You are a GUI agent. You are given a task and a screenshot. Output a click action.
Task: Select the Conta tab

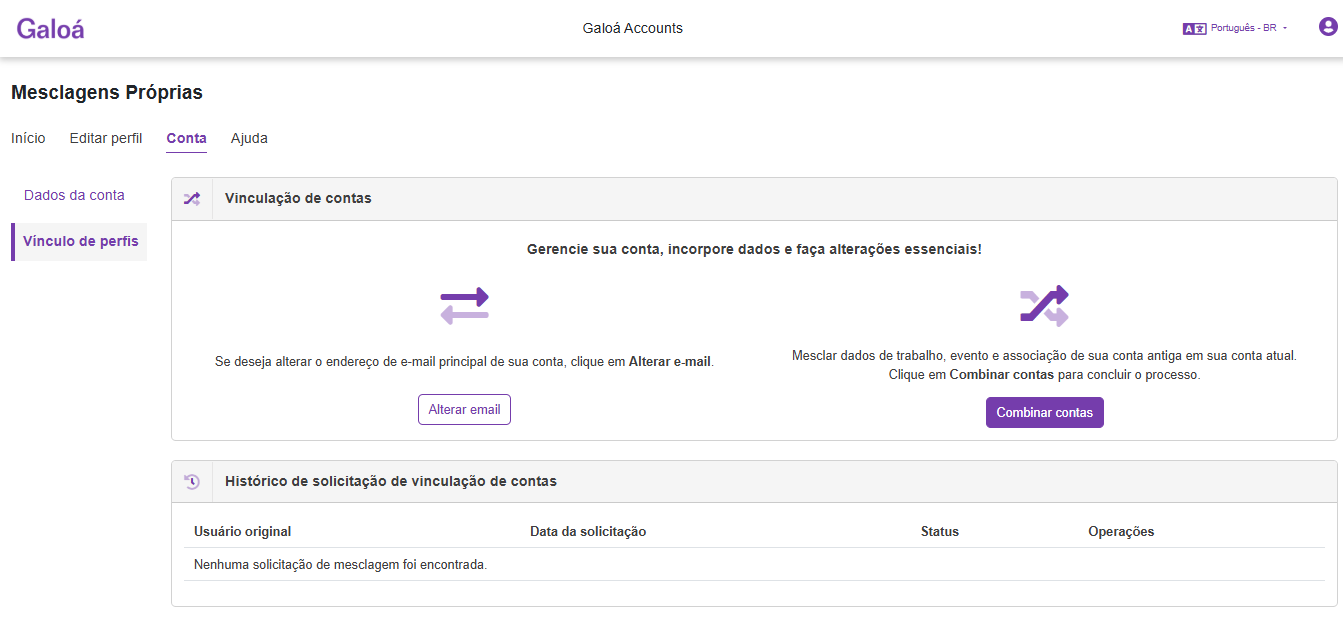pyautogui.click(x=186, y=139)
